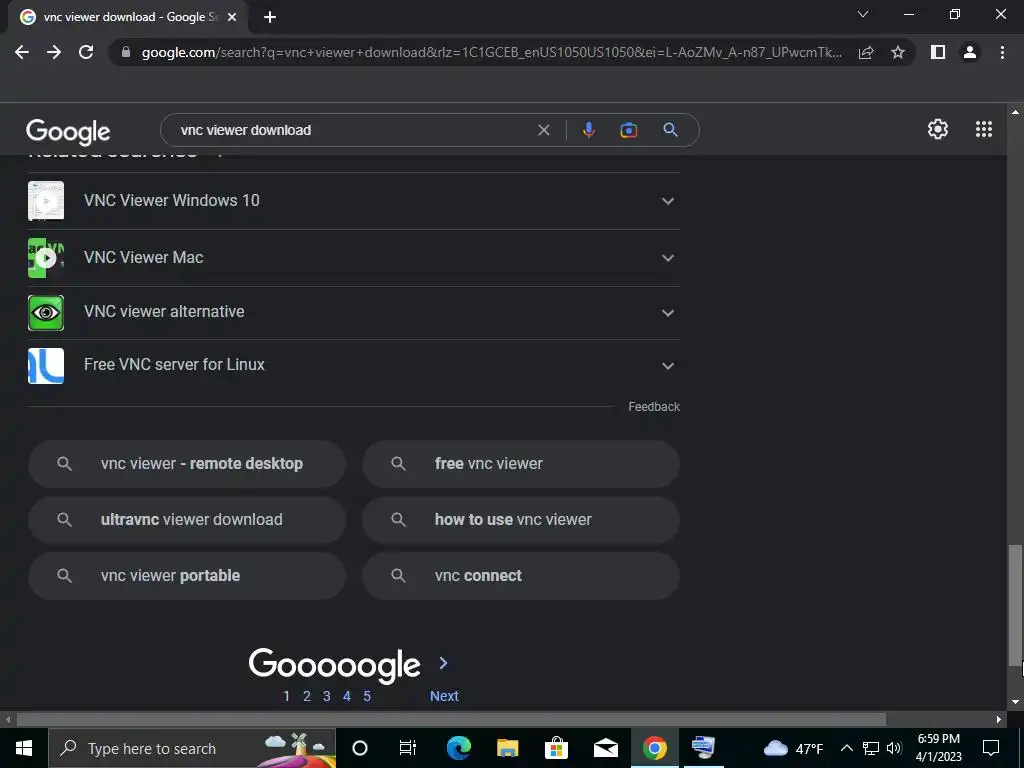Reload the current page
Screen dimensions: 1024x768
coord(86,52)
